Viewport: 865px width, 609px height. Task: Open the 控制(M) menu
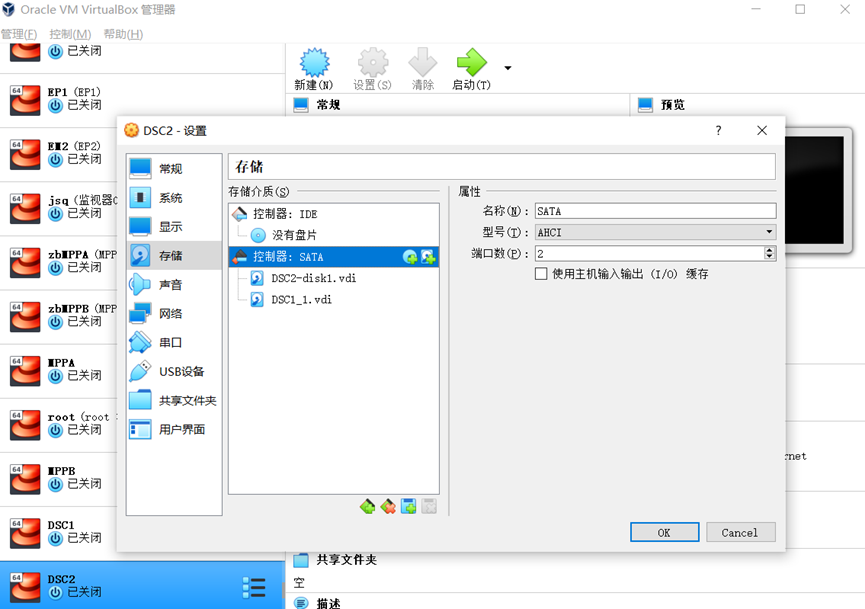coord(70,34)
